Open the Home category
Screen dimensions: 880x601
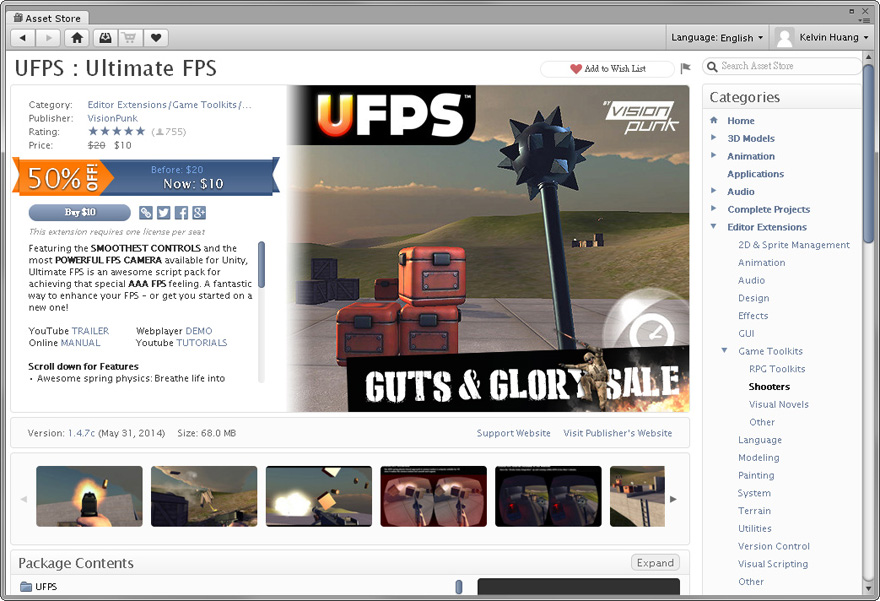click(741, 121)
